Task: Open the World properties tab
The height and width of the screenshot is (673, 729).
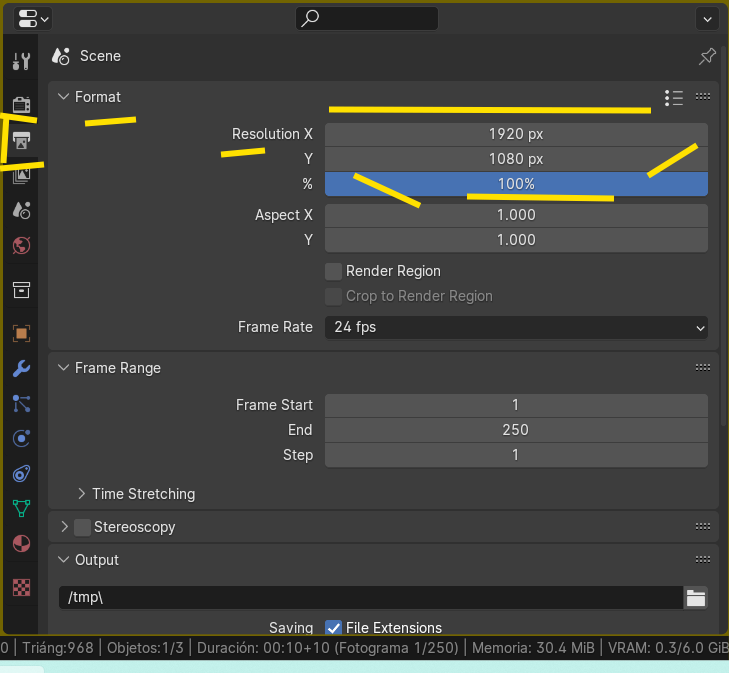Action: [21, 245]
